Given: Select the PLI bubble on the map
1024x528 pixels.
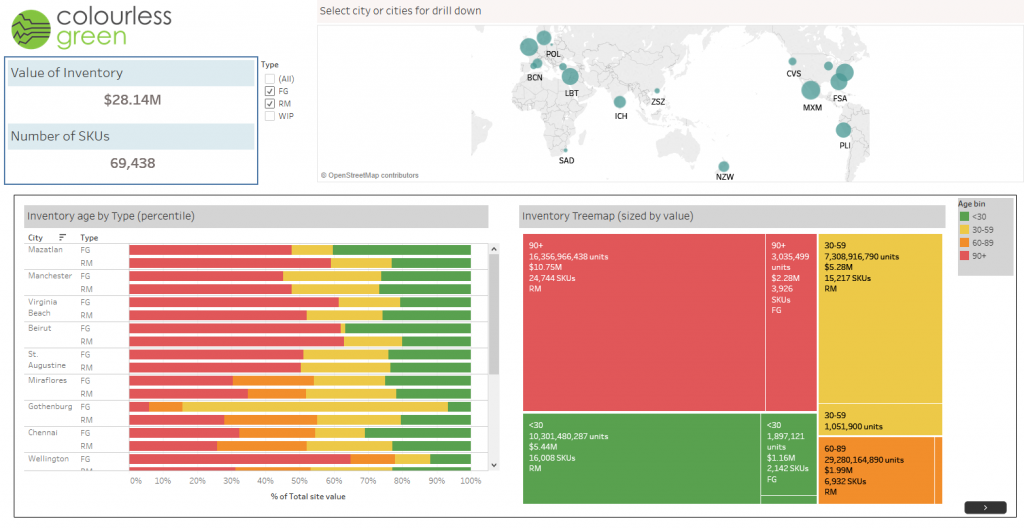Looking at the screenshot, I should tap(844, 130).
